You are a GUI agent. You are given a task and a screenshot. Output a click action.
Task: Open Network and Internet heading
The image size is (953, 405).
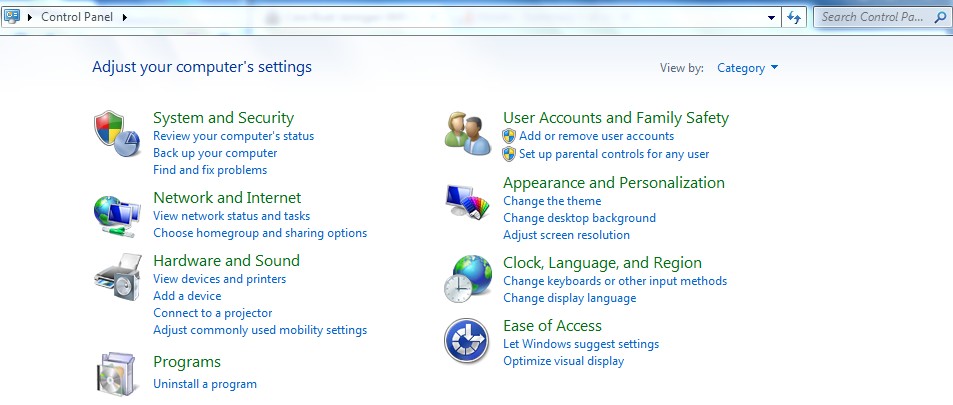pyautogui.click(x=227, y=198)
